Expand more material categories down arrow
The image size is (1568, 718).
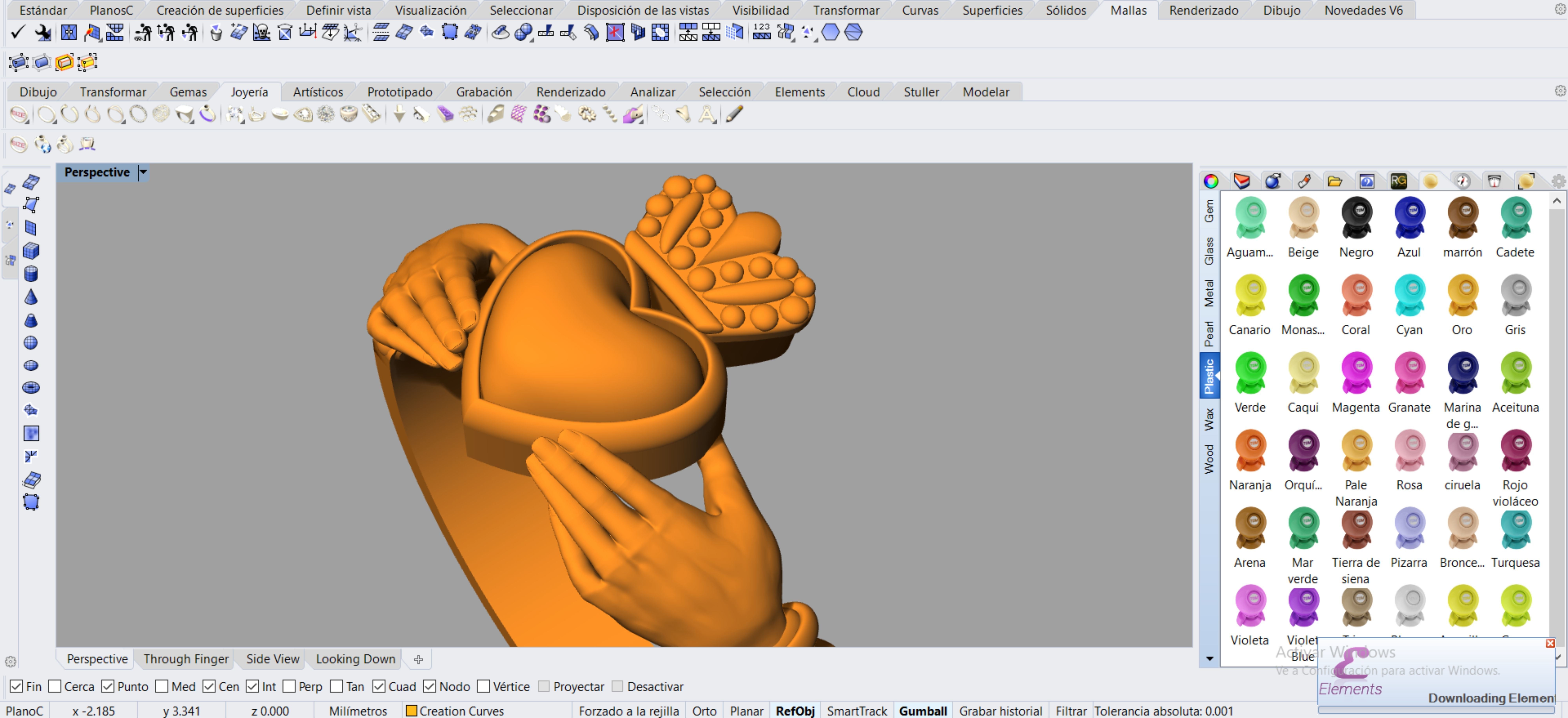tap(1210, 658)
